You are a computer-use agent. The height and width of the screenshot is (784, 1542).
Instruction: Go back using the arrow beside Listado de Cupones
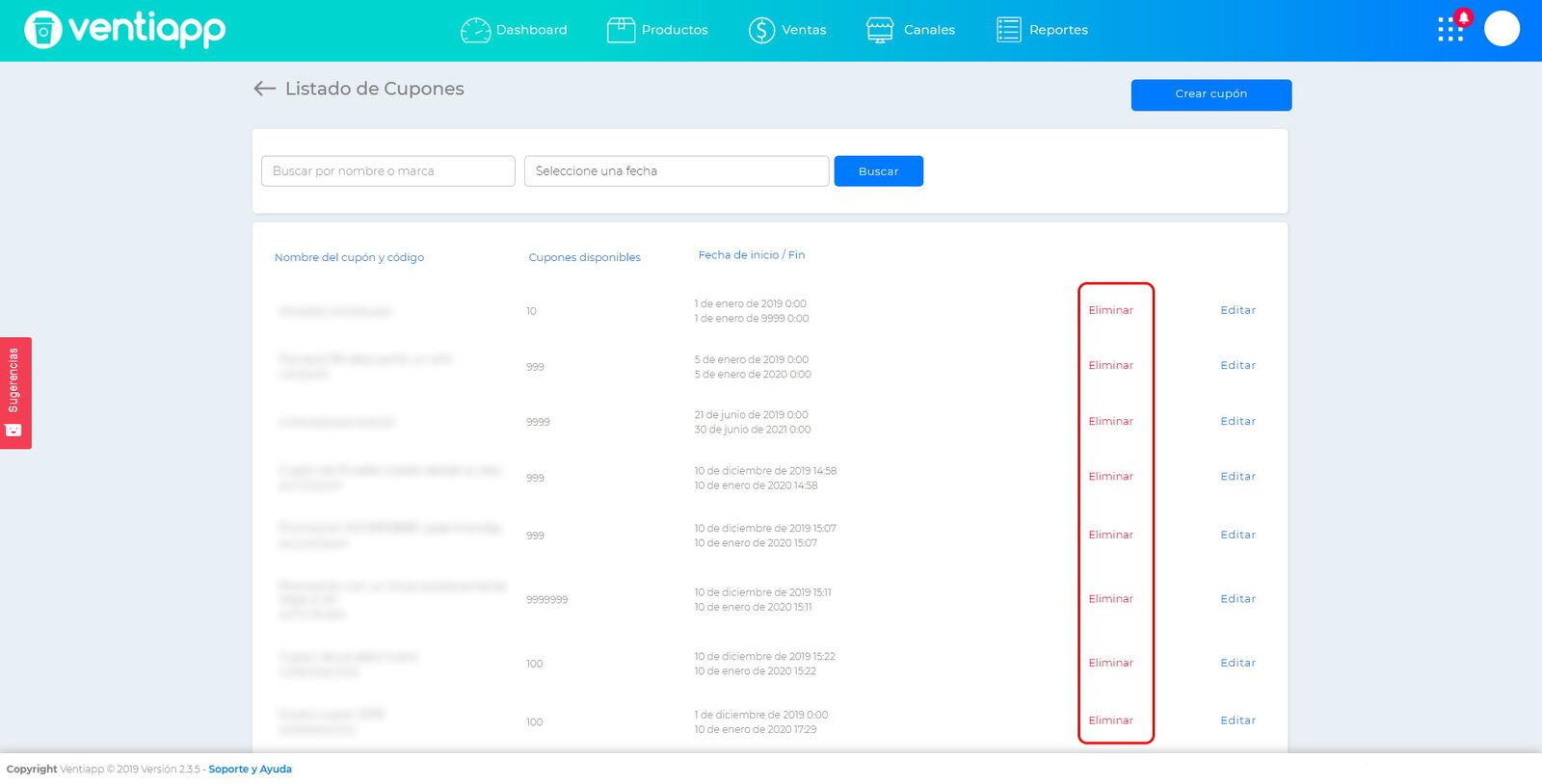(x=264, y=89)
